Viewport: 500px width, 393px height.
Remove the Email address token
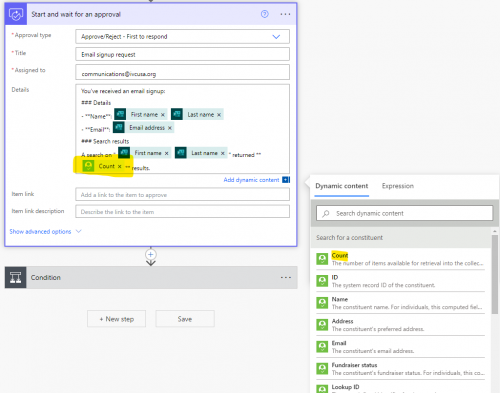pos(170,128)
